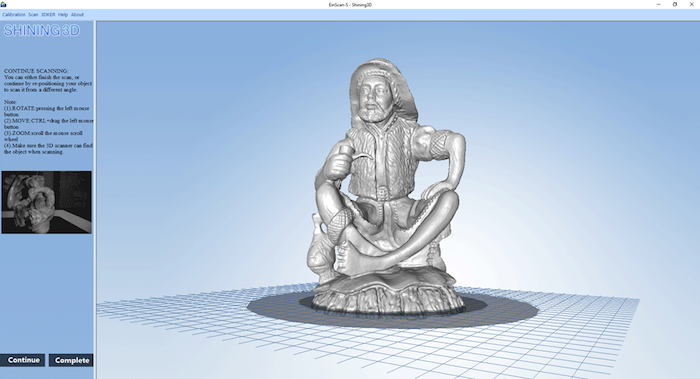
Task: Open the Scan menu
Action: pos(33,15)
